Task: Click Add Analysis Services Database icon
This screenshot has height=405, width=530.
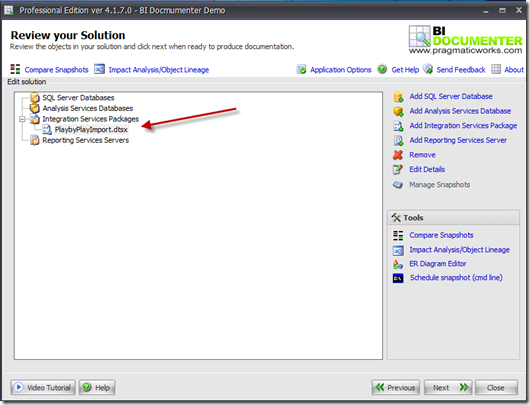Action: (398, 111)
